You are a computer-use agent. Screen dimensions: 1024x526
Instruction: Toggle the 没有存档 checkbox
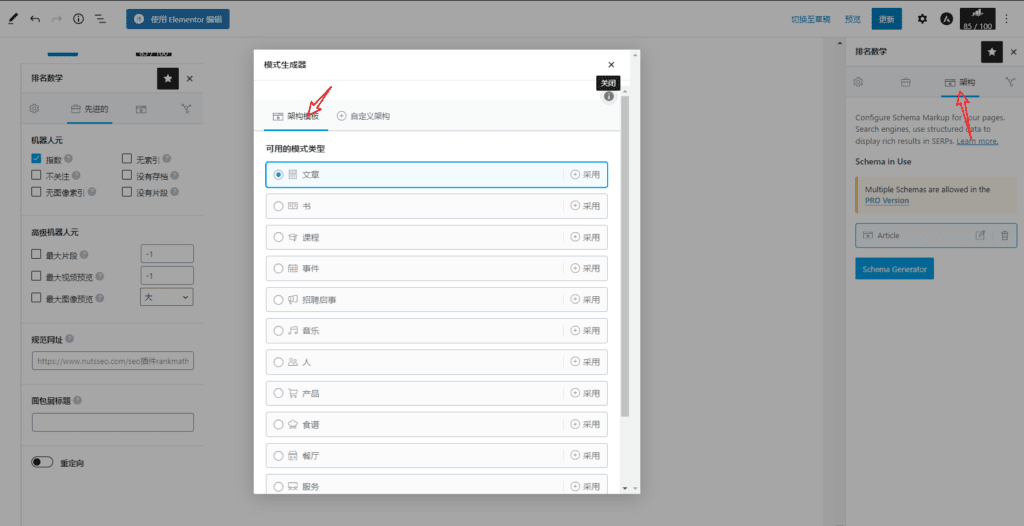(127, 175)
